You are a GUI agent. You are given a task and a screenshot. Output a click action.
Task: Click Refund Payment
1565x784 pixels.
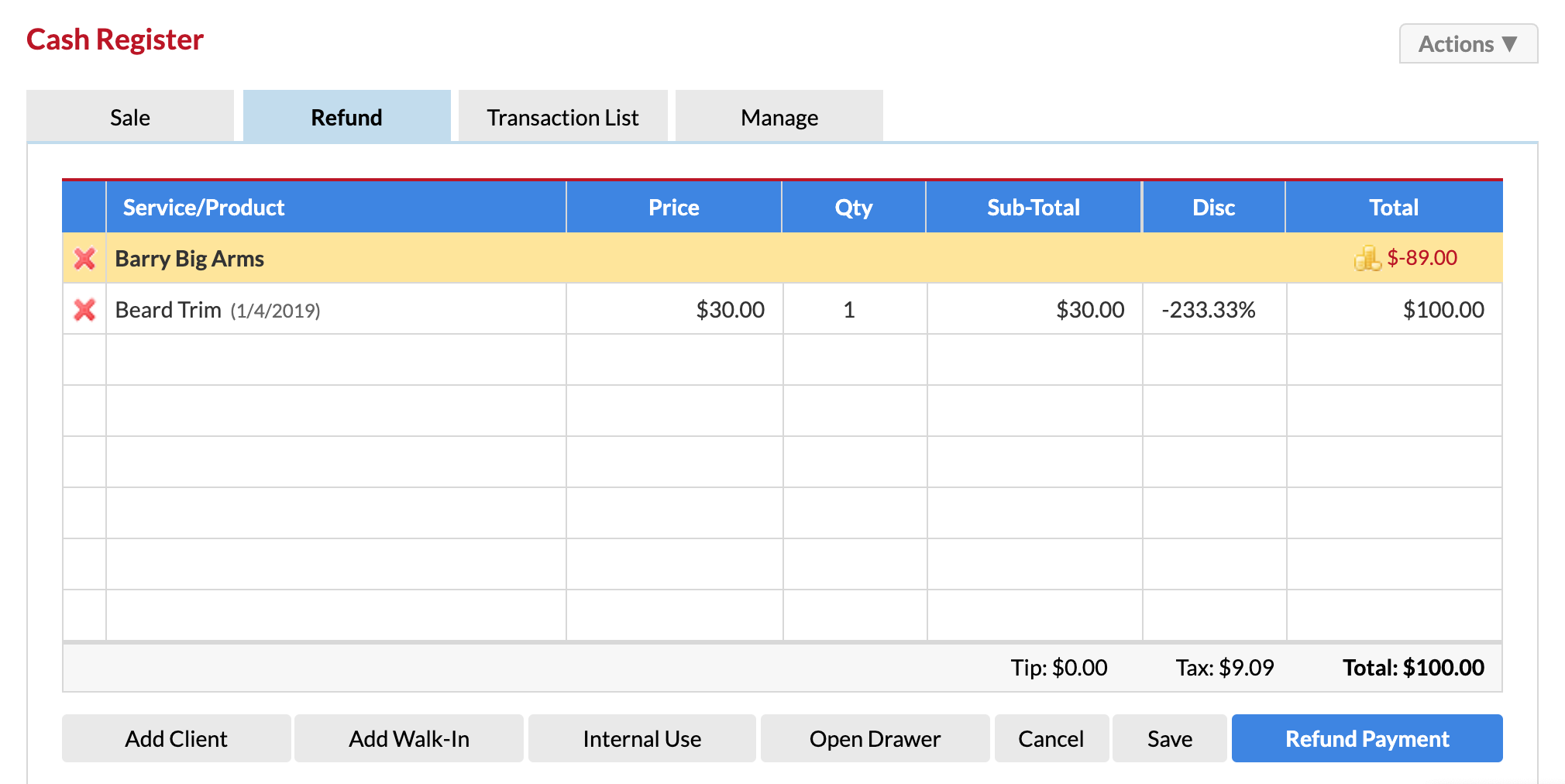[1367, 738]
